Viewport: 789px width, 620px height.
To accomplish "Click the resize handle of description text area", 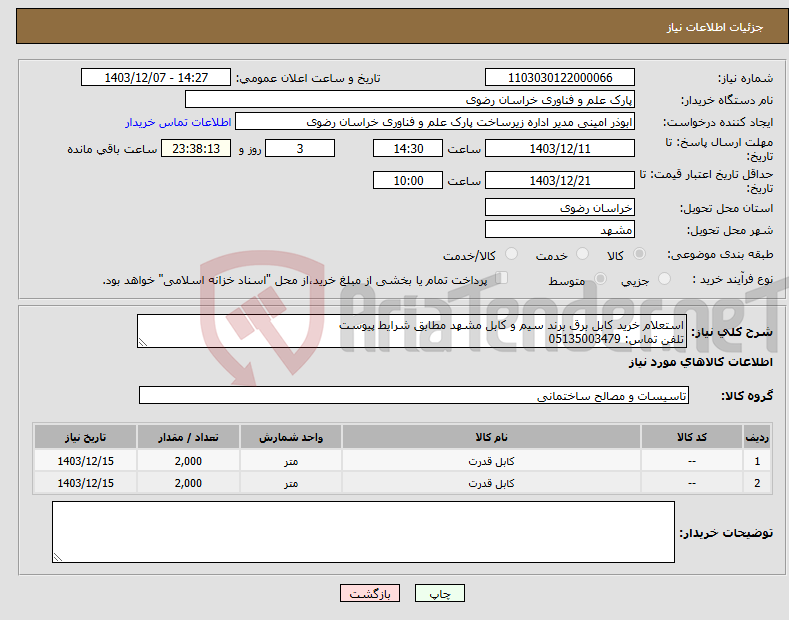I will tap(143, 342).
